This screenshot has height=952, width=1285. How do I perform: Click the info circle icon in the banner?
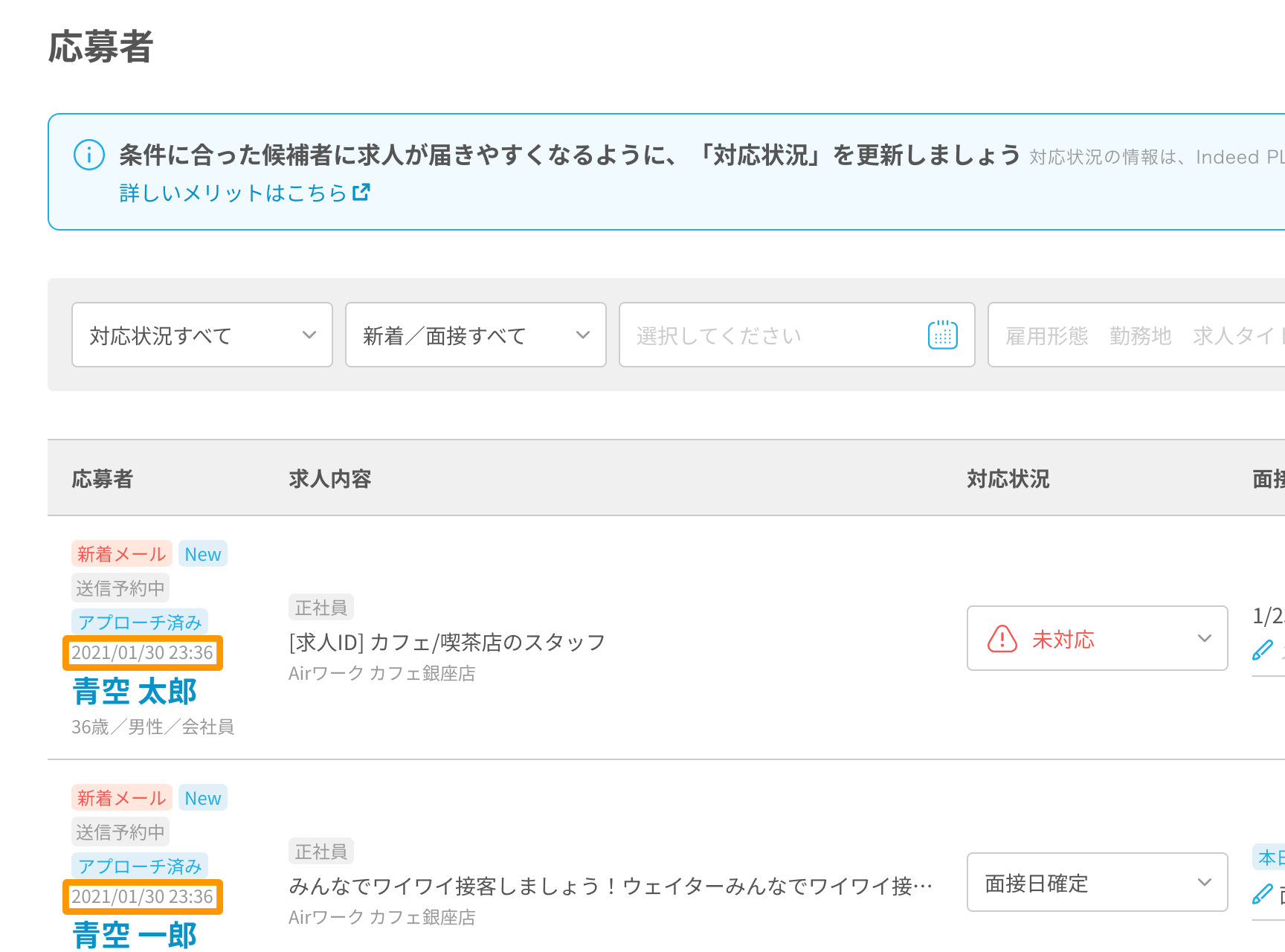point(89,155)
